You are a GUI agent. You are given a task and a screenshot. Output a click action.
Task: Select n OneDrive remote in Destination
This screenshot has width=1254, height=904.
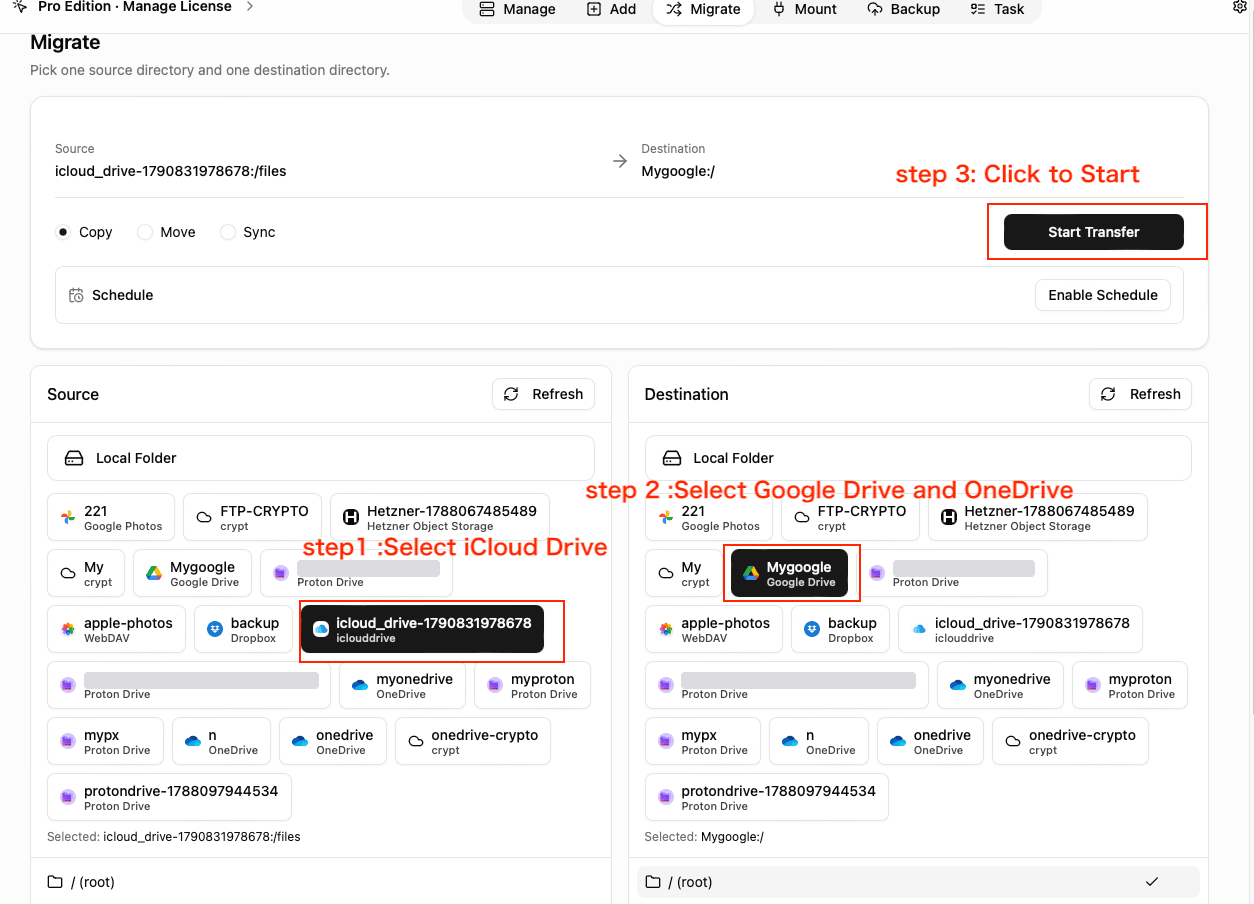[818, 741]
